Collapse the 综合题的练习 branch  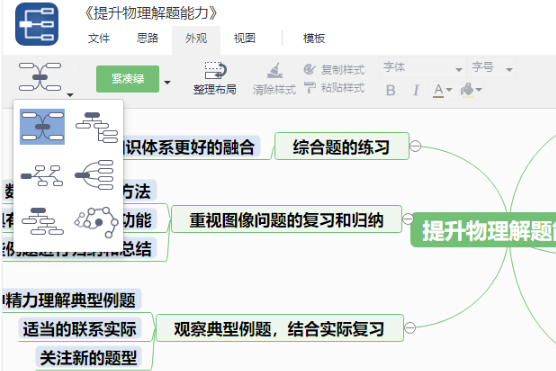415,146
